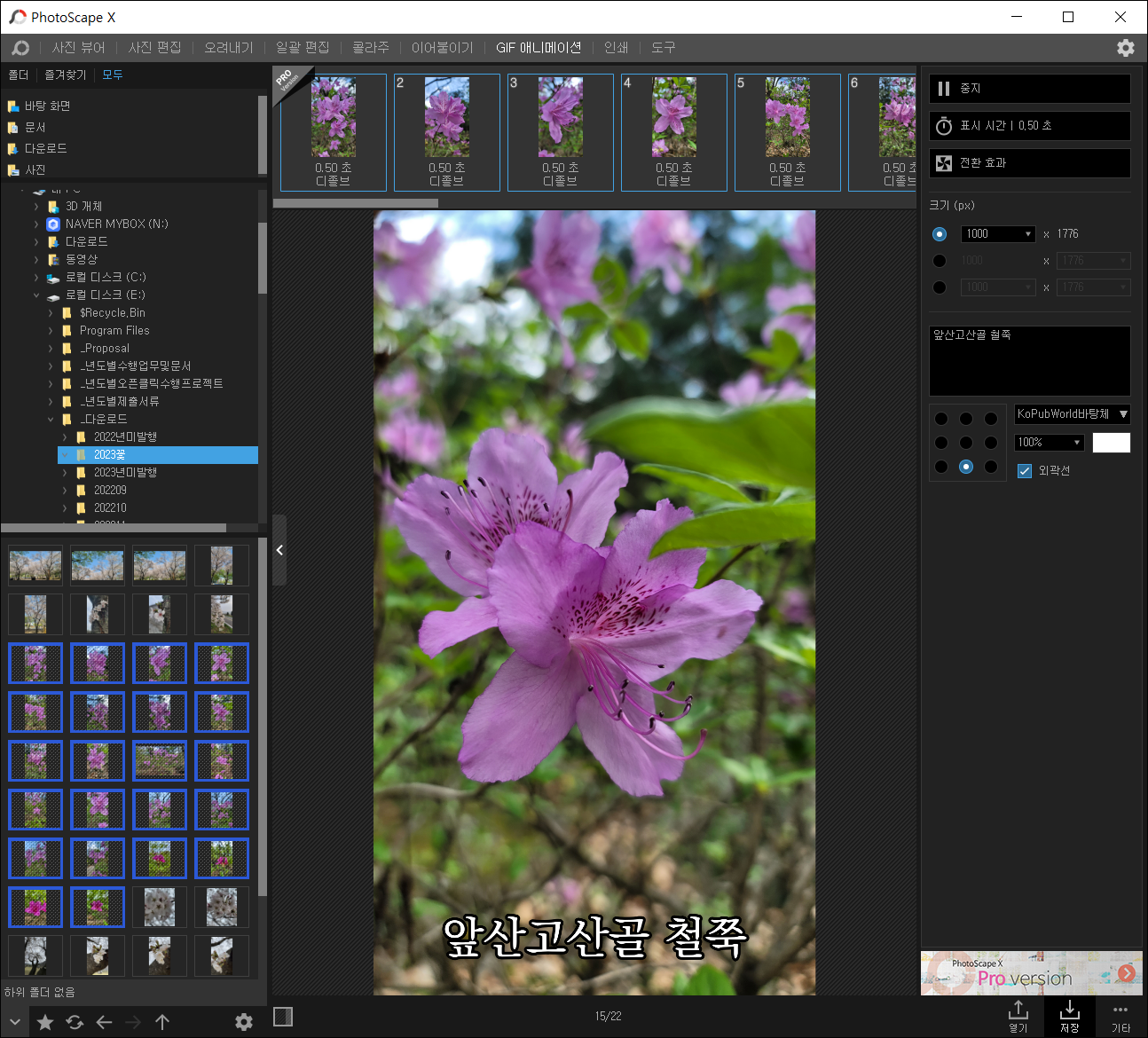Go to parent folder with up arrow

pos(162,1022)
